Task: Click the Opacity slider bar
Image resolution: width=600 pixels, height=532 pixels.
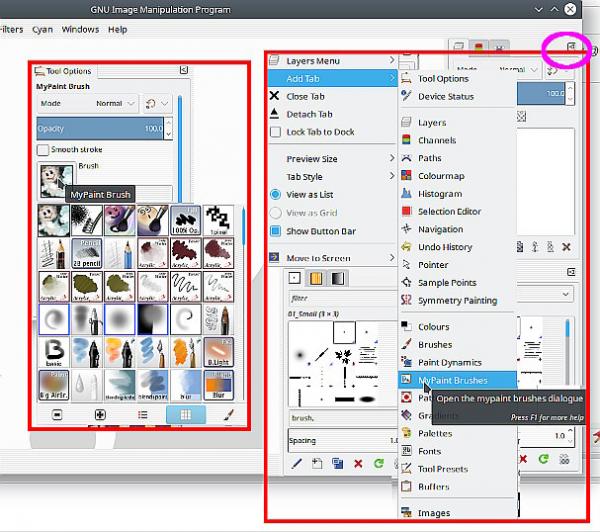Action: point(100,129)
